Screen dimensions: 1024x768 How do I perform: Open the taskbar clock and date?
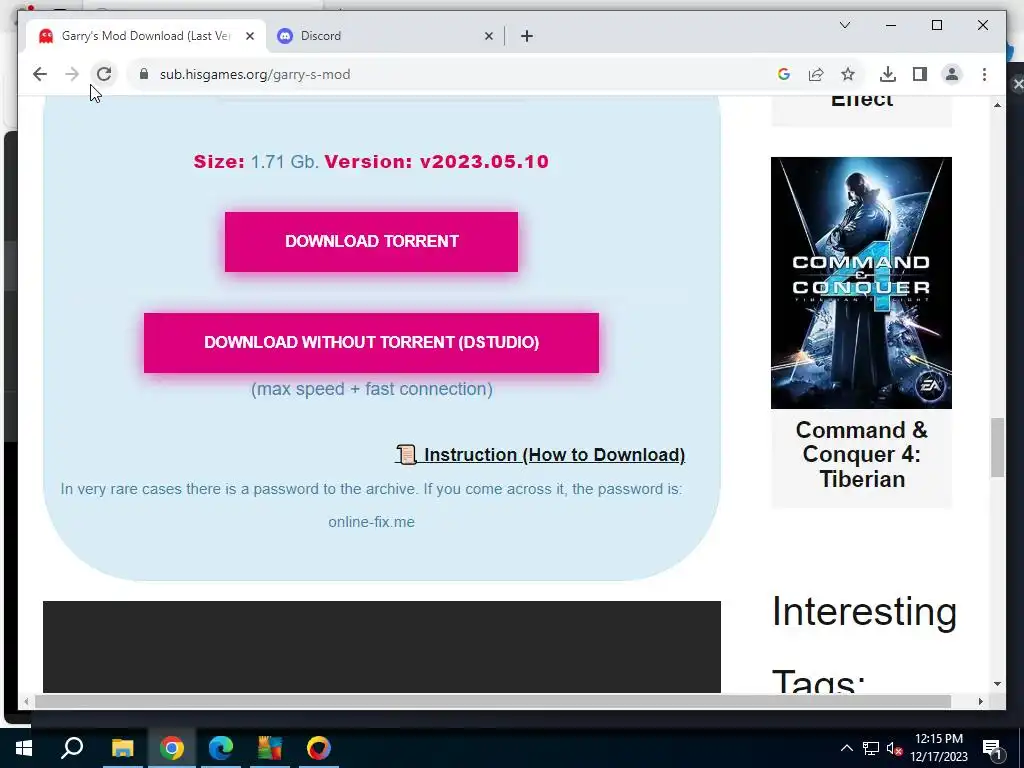coord(938,748)
